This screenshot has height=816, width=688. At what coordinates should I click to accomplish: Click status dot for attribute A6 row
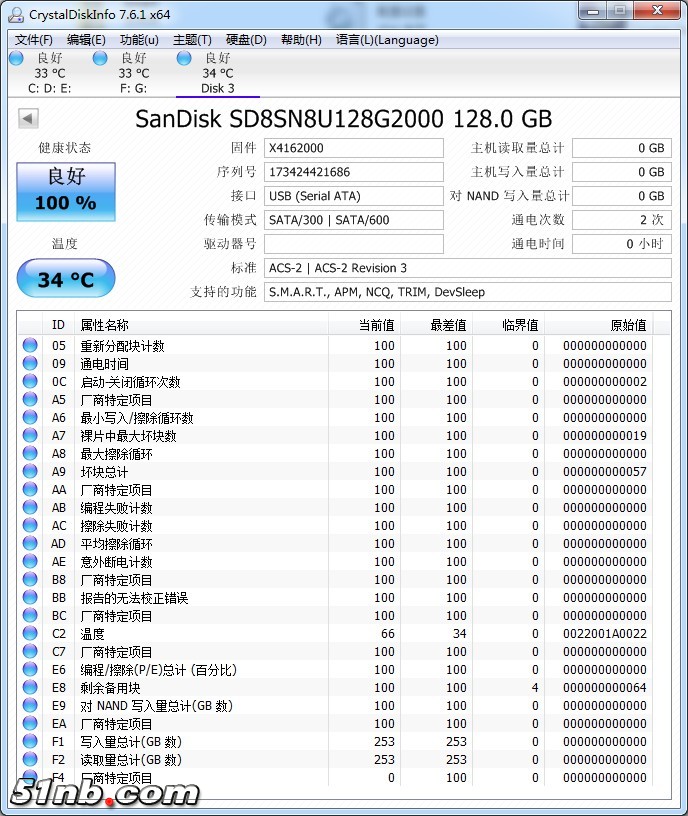pyautogui.click(x=30, y=417)
